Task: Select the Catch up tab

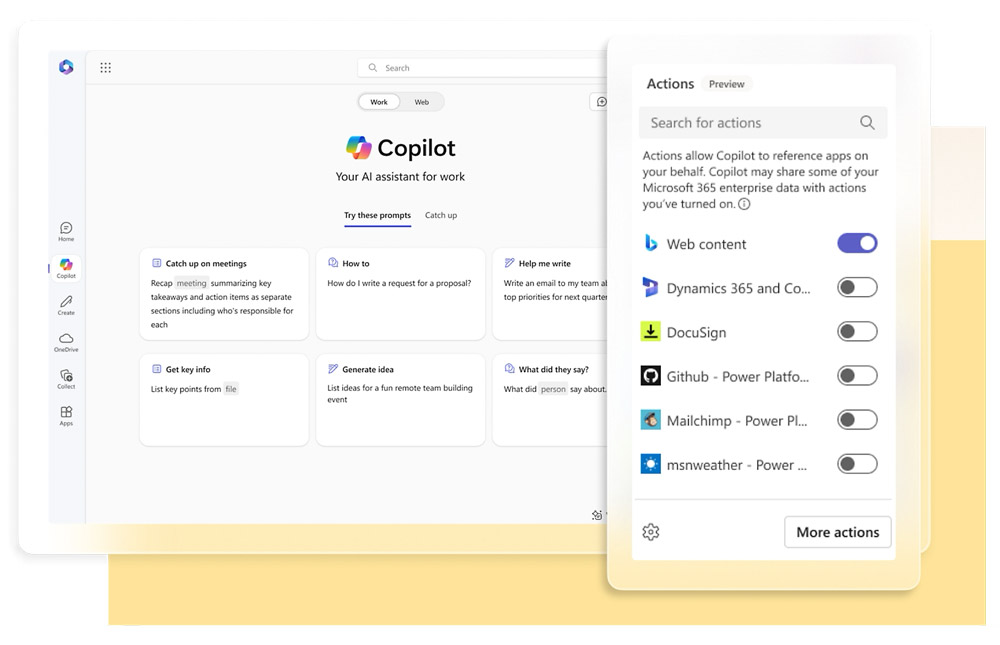Action: click(441, 216)
